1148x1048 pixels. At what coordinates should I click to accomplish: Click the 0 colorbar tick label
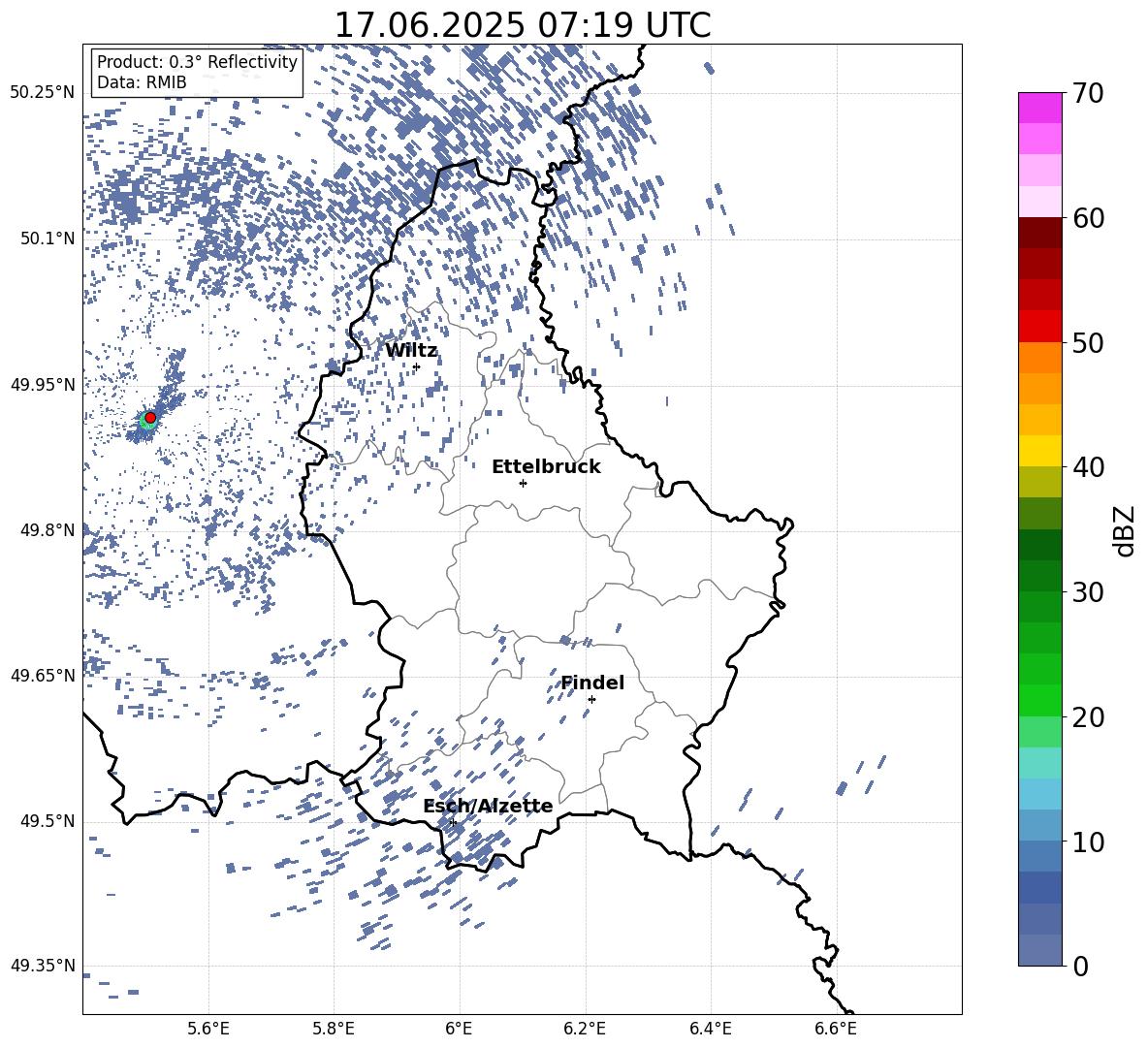point(1080,966)
